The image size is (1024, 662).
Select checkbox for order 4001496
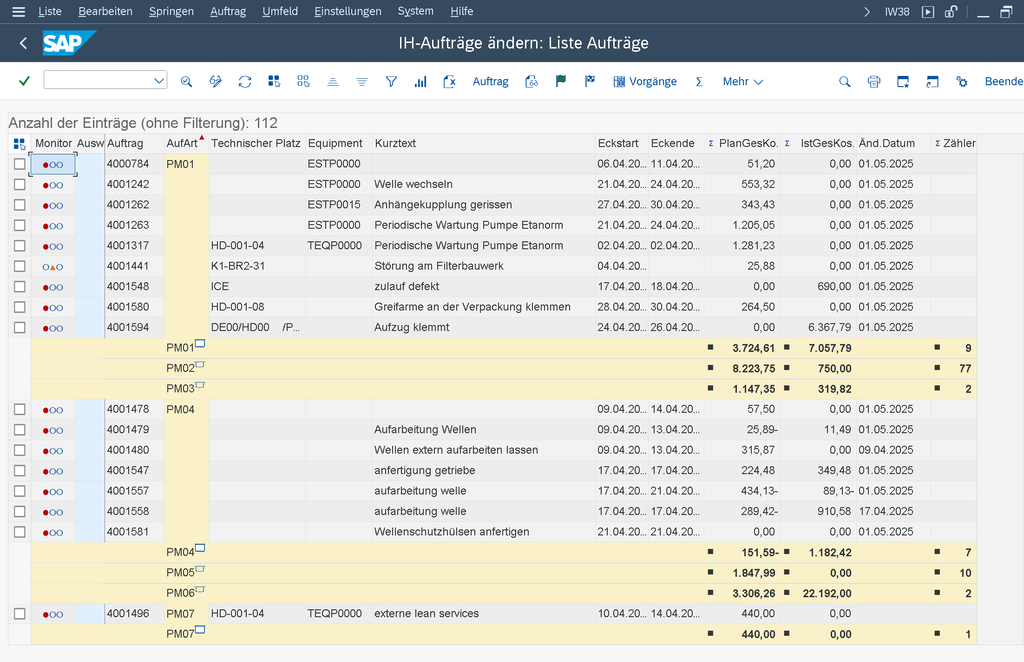pos(20,614)
